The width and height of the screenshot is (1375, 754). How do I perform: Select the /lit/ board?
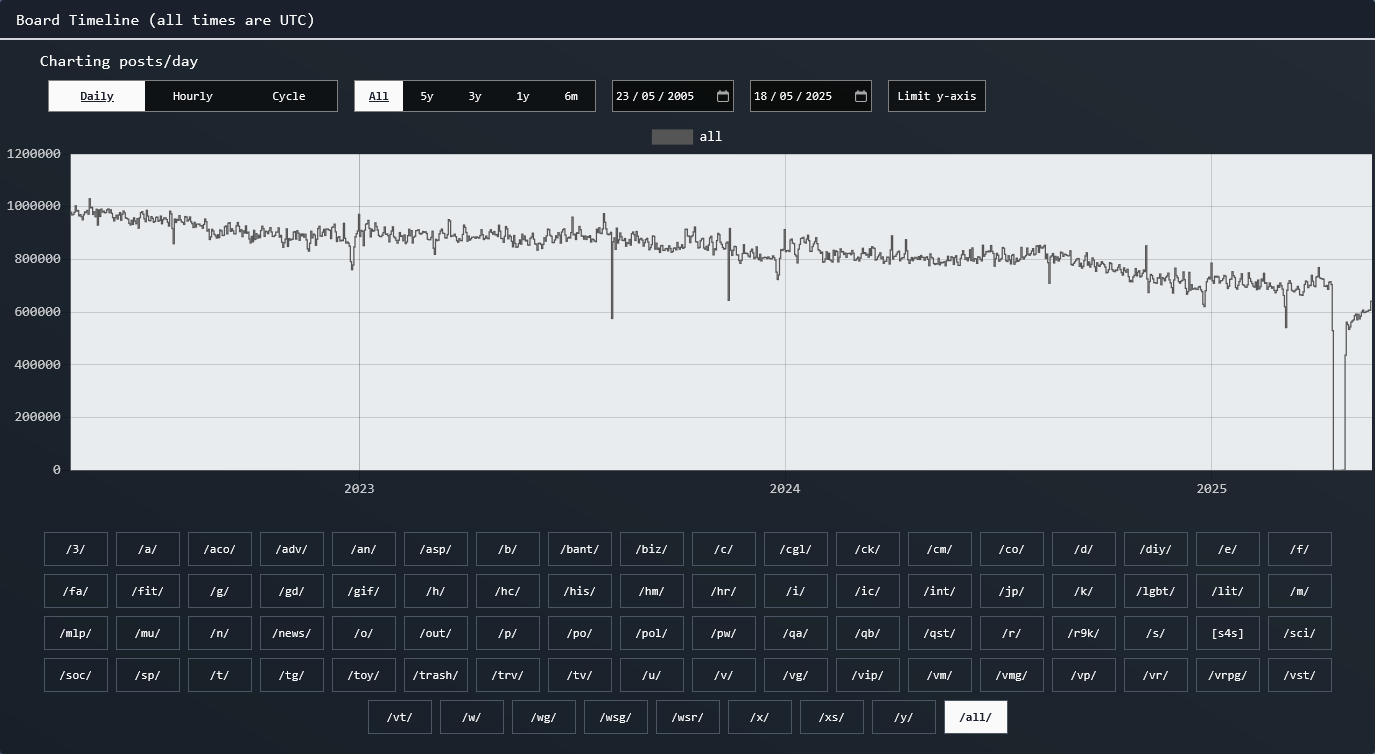tap(1228, 591)
